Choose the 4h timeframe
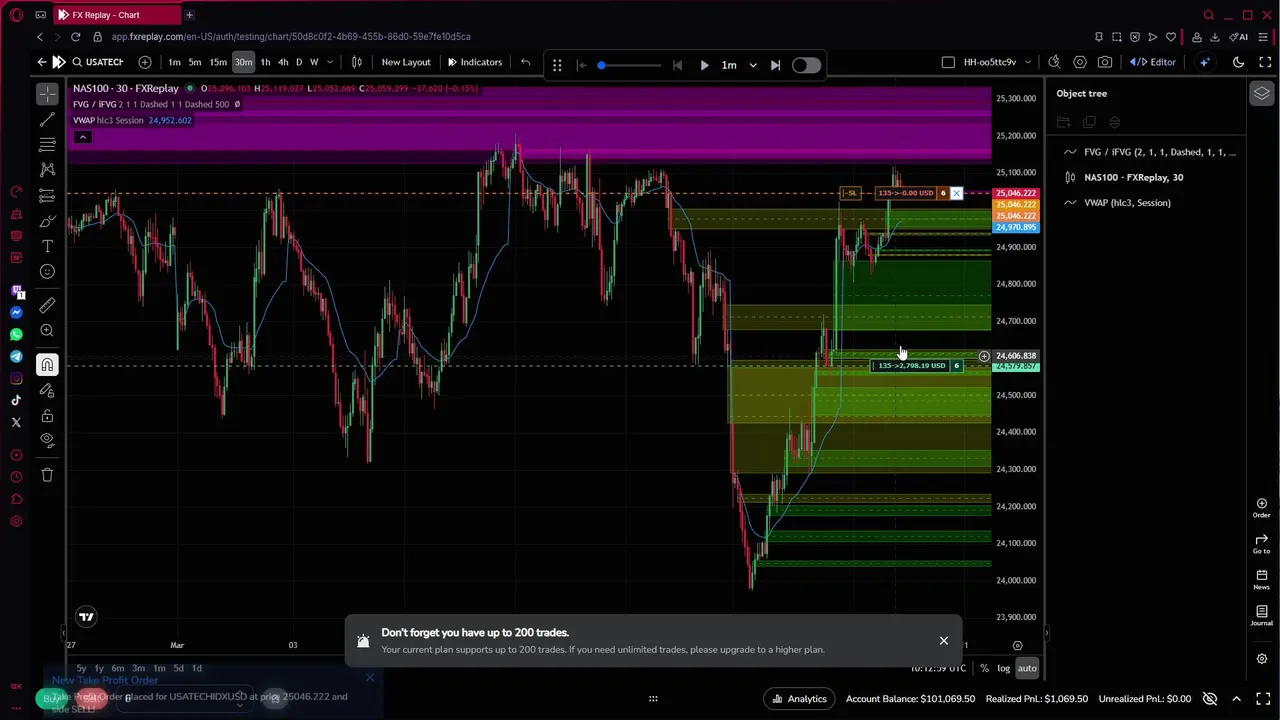The image size is (1280, 720). (283, 62)
